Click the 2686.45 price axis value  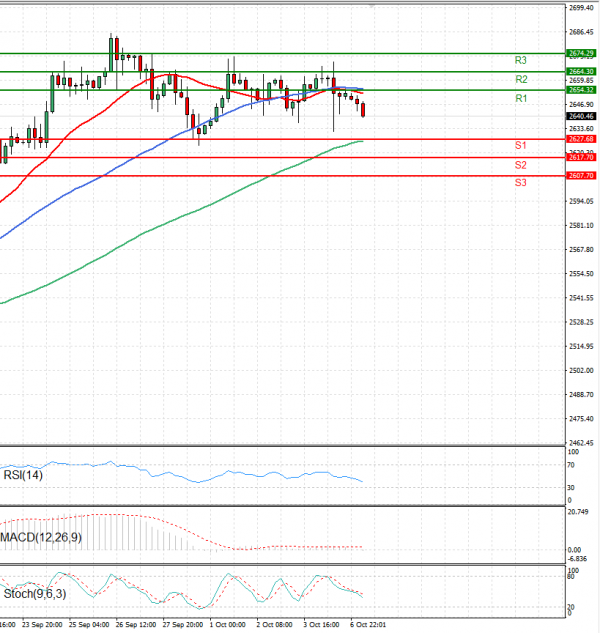[x=581, y=32]
